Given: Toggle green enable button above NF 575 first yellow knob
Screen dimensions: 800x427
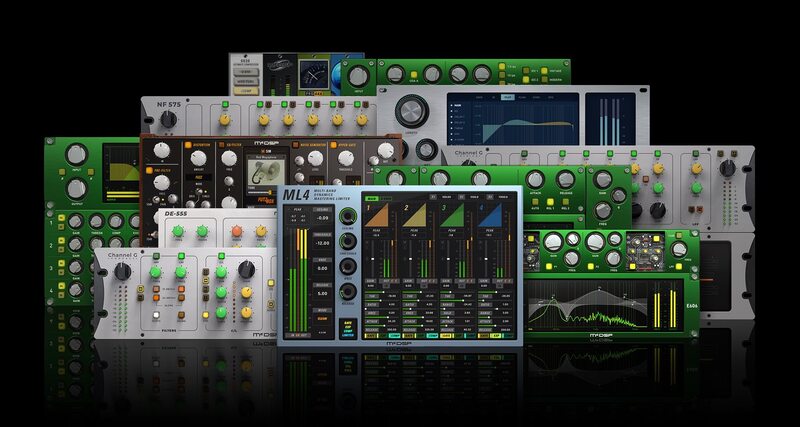Looking at the screenshot, I should pyautogui.click(x=224, y=105).
